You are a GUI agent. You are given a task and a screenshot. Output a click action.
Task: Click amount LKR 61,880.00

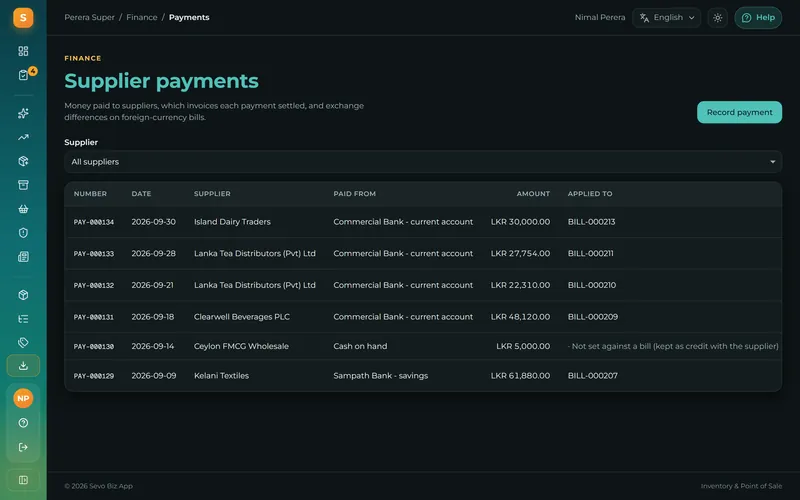click(x=520, y=376)
